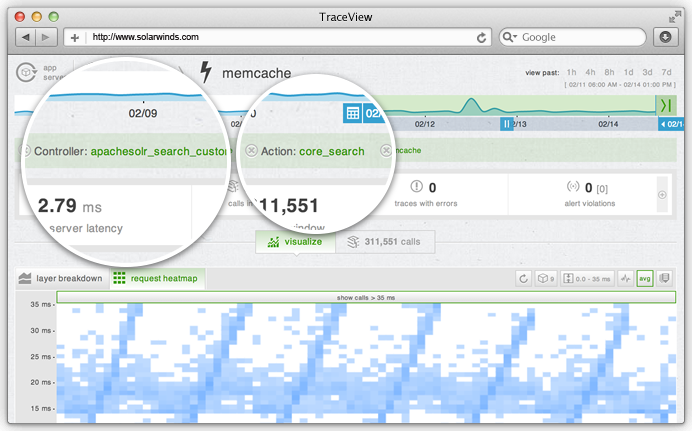This screenshot has width=692, height=431.
Task: Click the alert violations count
Action: 588,188
